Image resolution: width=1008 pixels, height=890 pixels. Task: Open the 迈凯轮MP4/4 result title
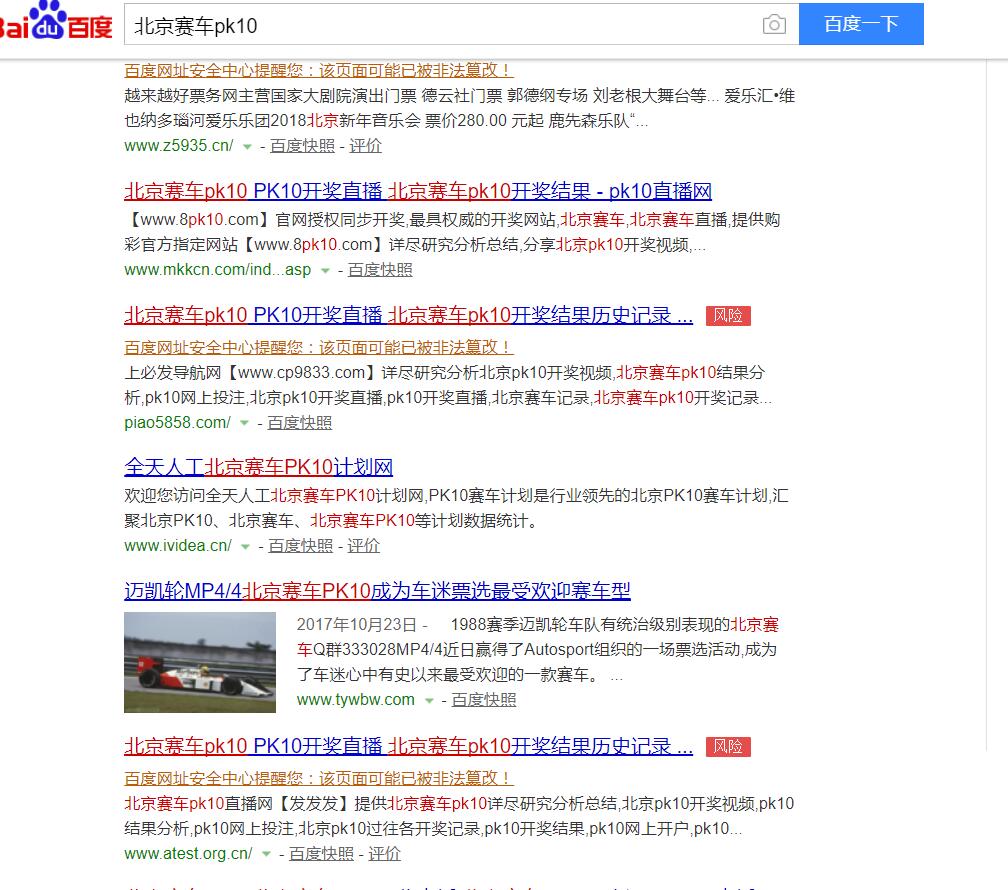click(x=377, y=591)
